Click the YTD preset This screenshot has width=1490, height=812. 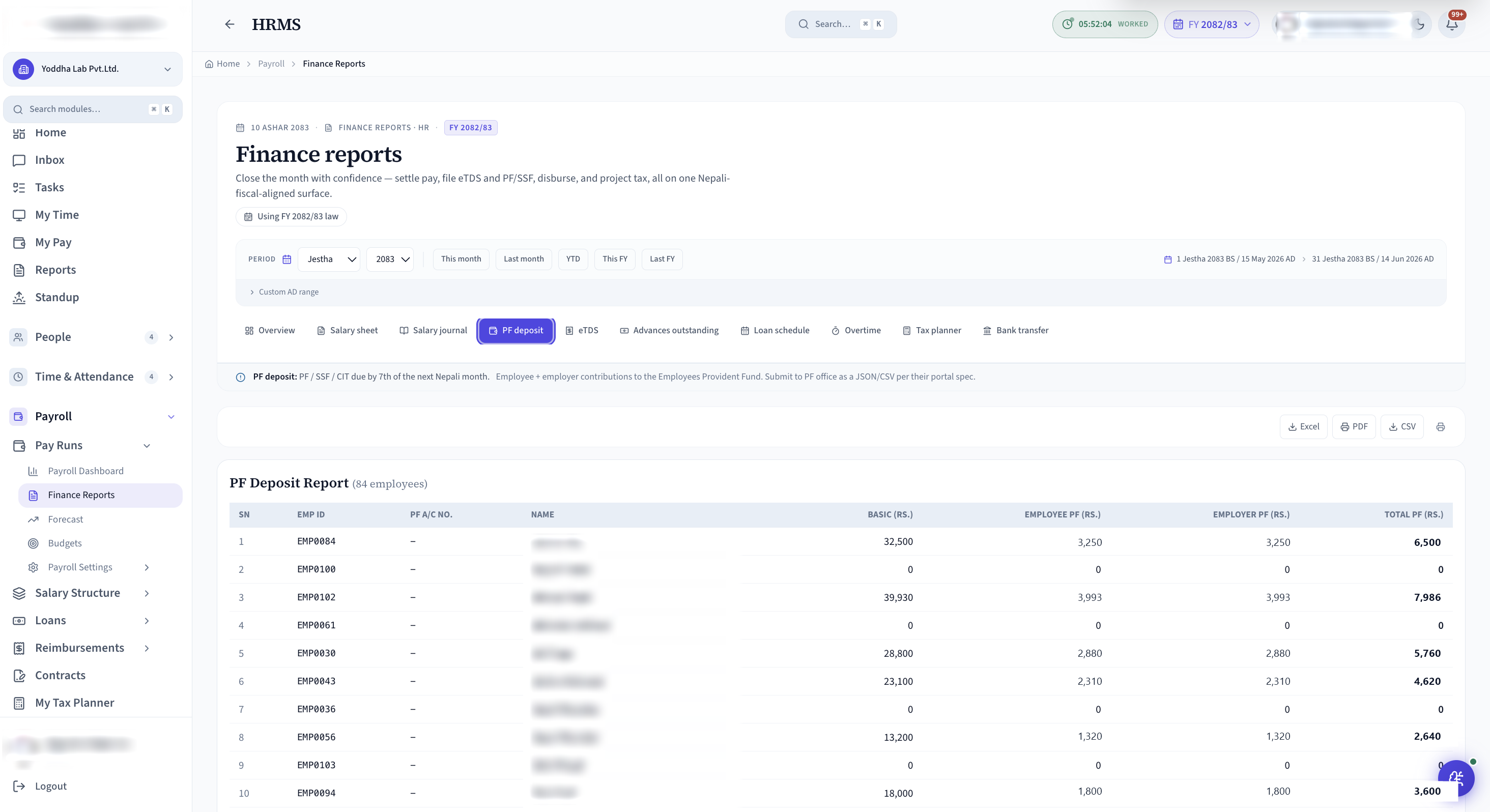pos(572,259)
